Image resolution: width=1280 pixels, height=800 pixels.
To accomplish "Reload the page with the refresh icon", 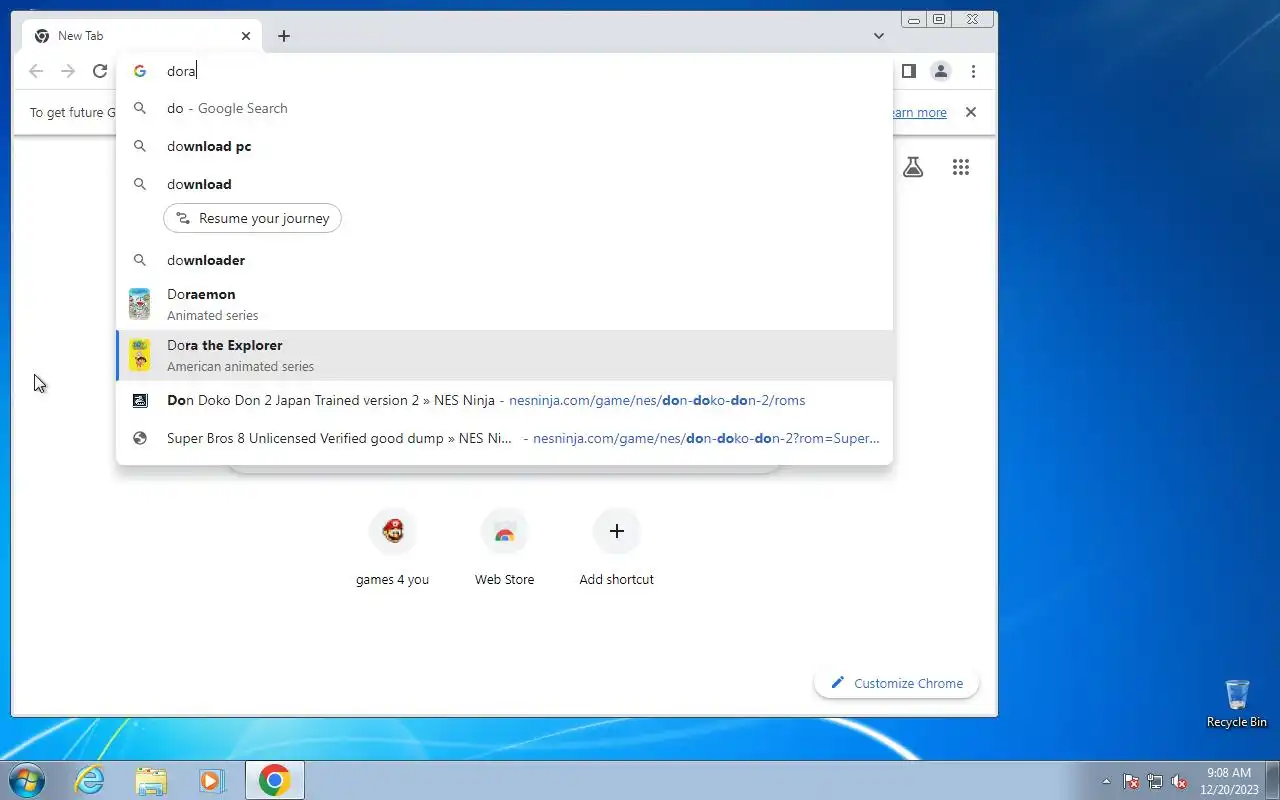I will [x=100, y=71].
